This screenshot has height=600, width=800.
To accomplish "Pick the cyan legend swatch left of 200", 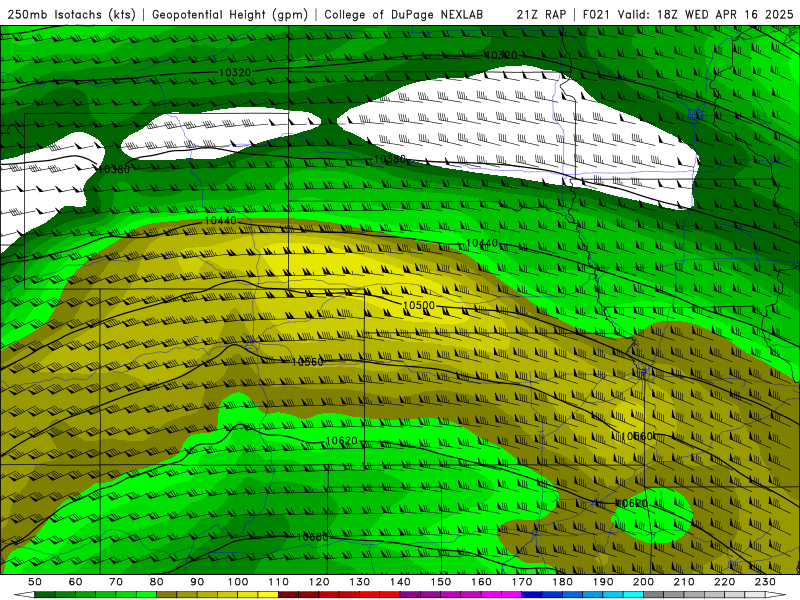I will 634,595.
